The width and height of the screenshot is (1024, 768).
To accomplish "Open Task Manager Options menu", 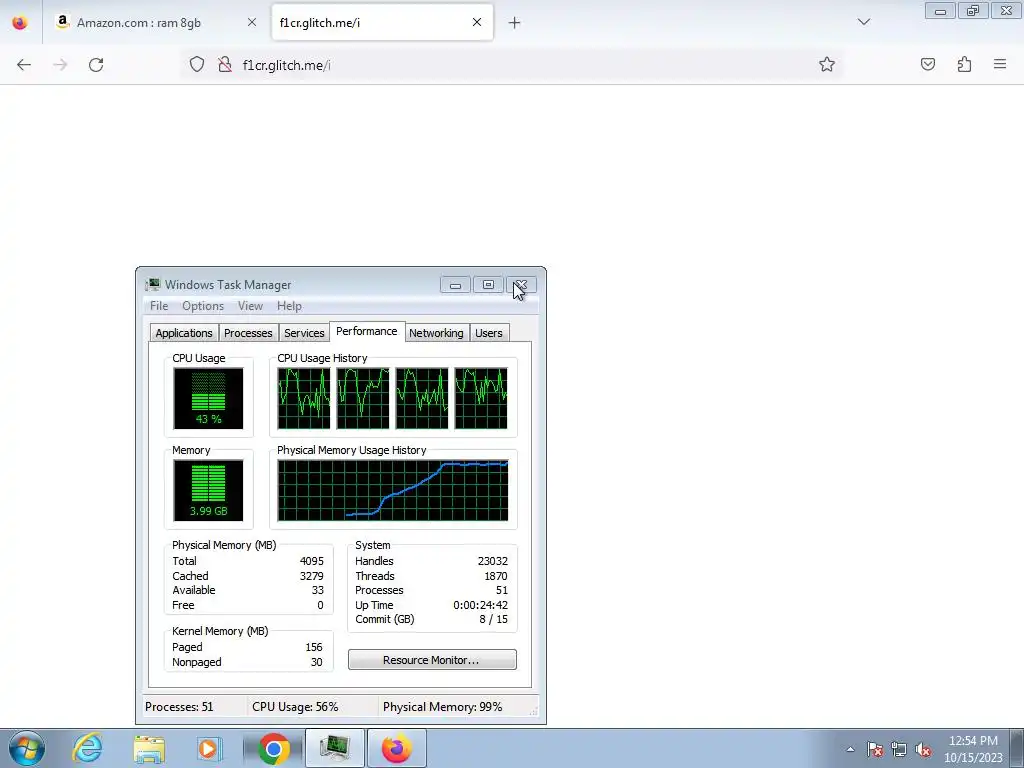I will click(x=202, y=306).
